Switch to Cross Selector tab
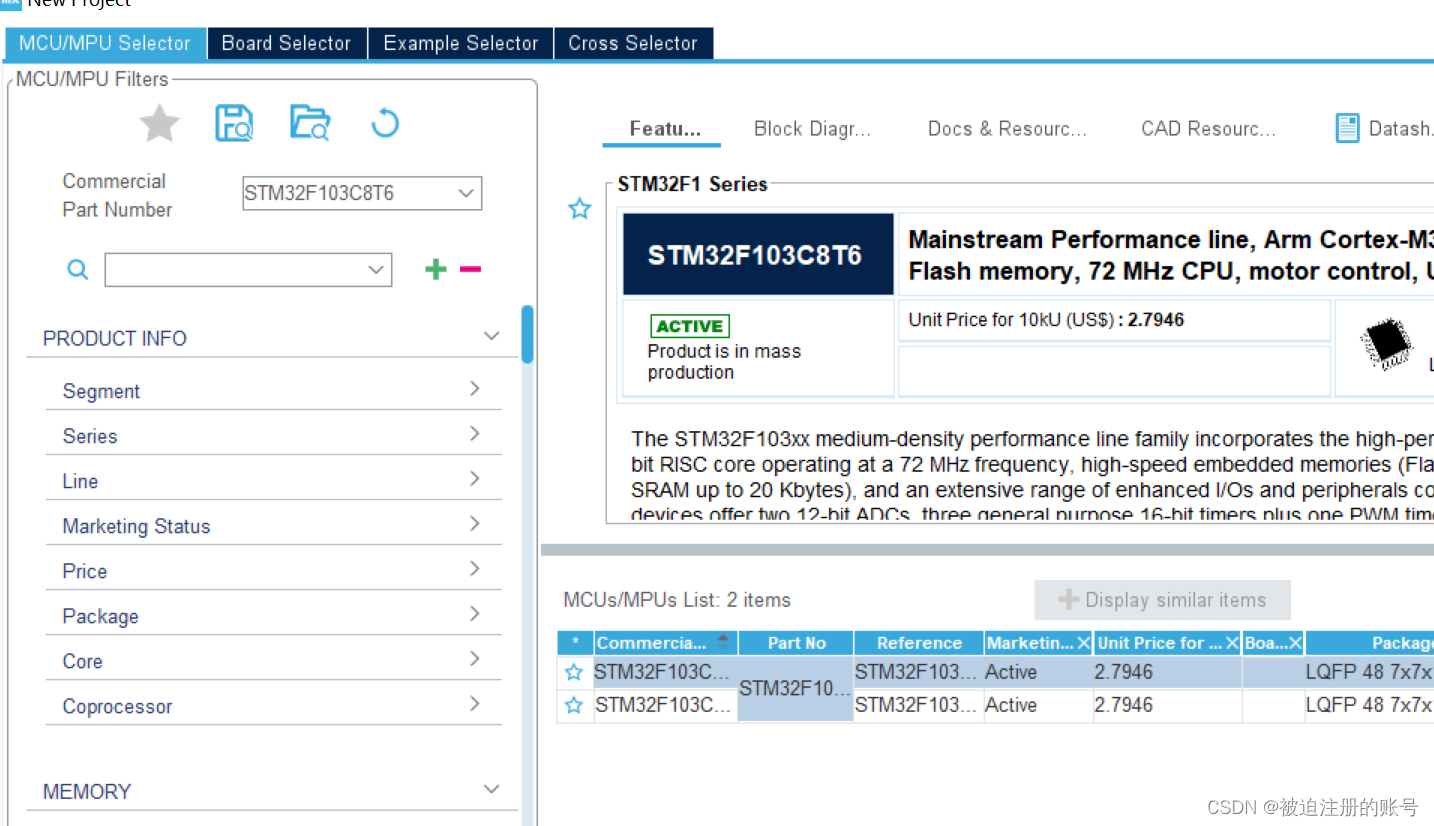 click(633, 43)
